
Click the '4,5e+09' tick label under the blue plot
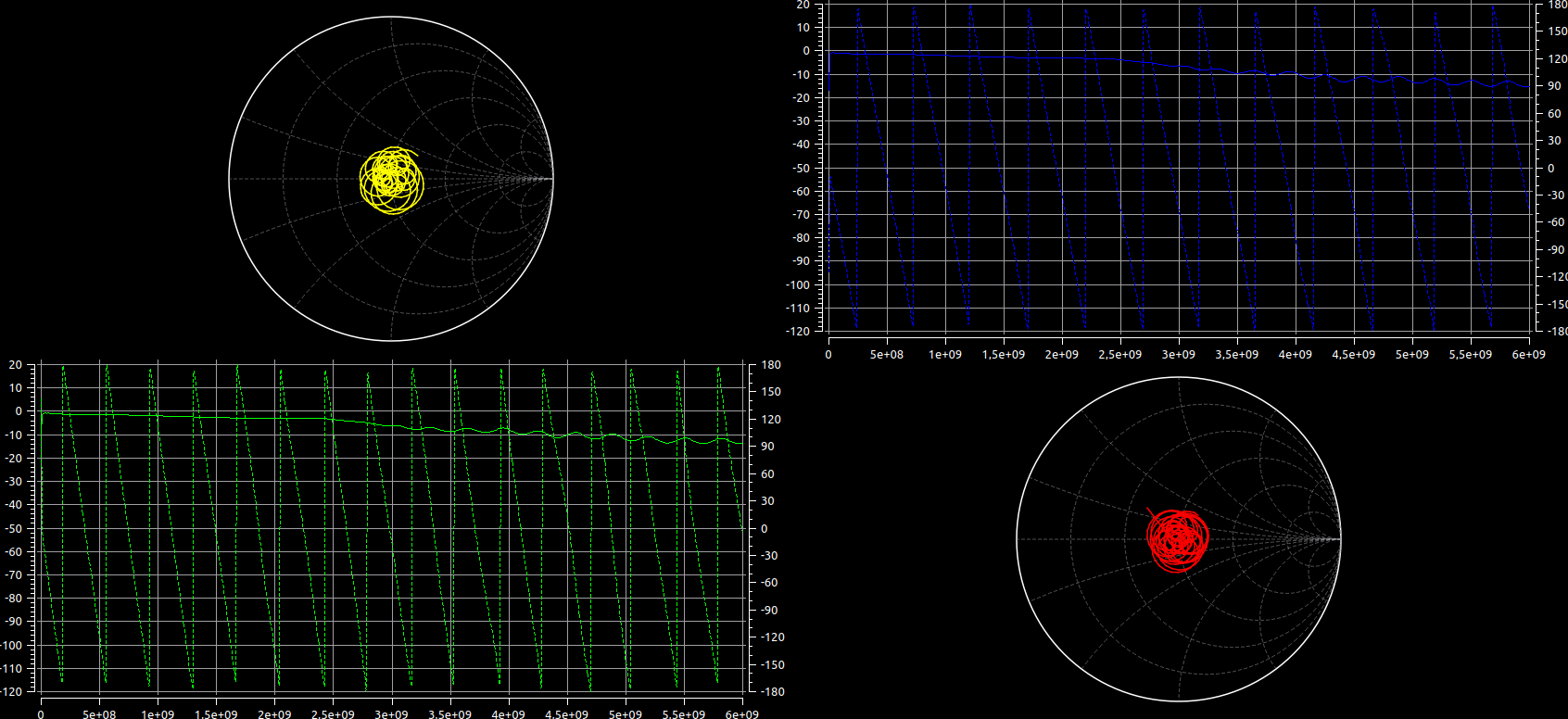1354,355
